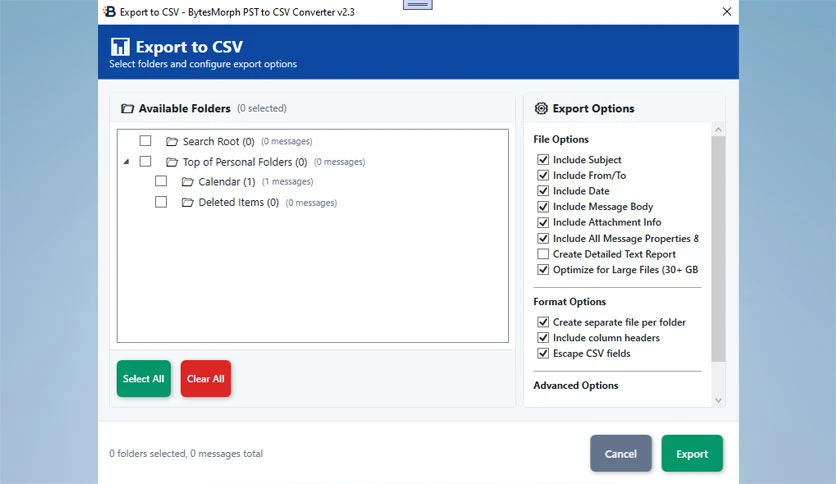The image size is (836, 484).
Task: Click '0 folders selected, 0 messages total' status
Action: pyautogui.click(x=186, y=454)
